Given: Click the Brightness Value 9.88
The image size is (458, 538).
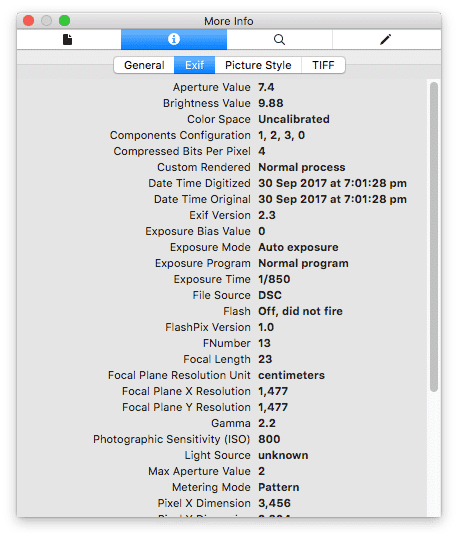Looking at the screenshot, I should pos(271,103).
